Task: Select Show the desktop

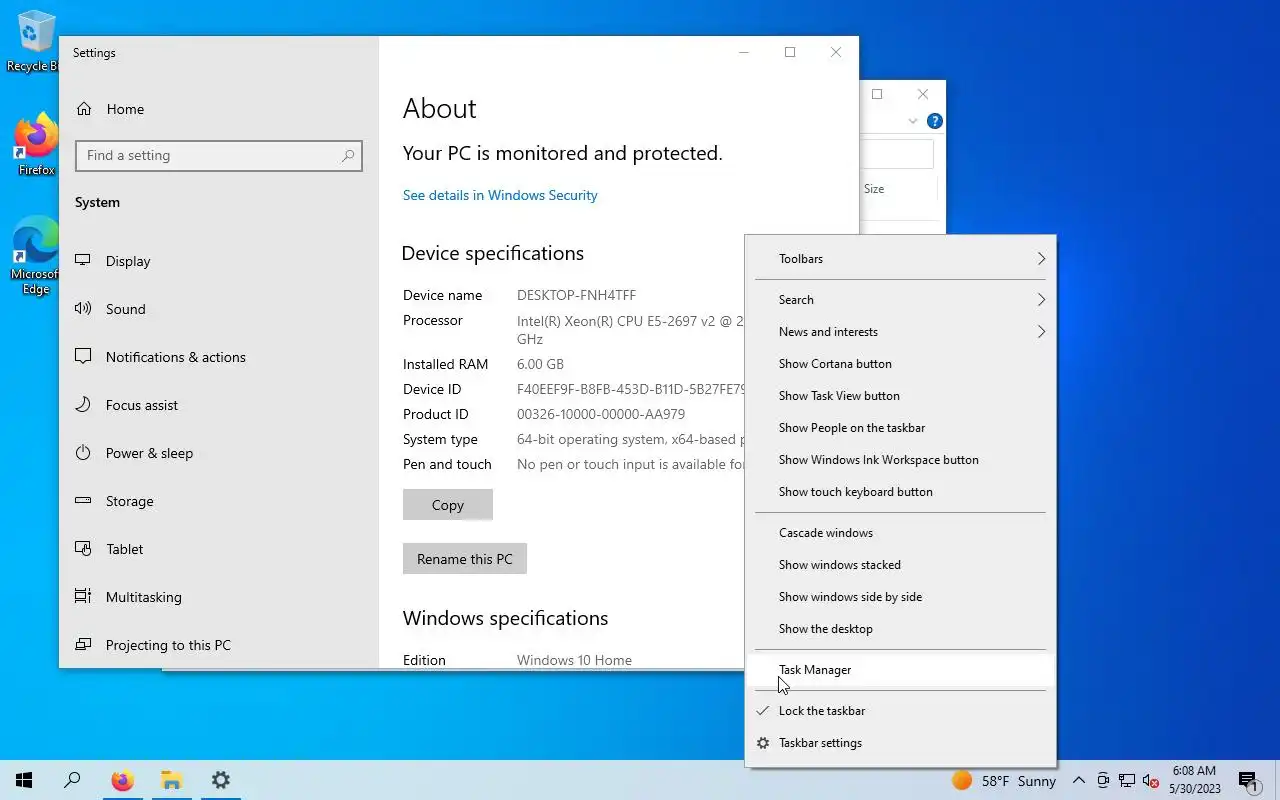Action: click(900, 629)
